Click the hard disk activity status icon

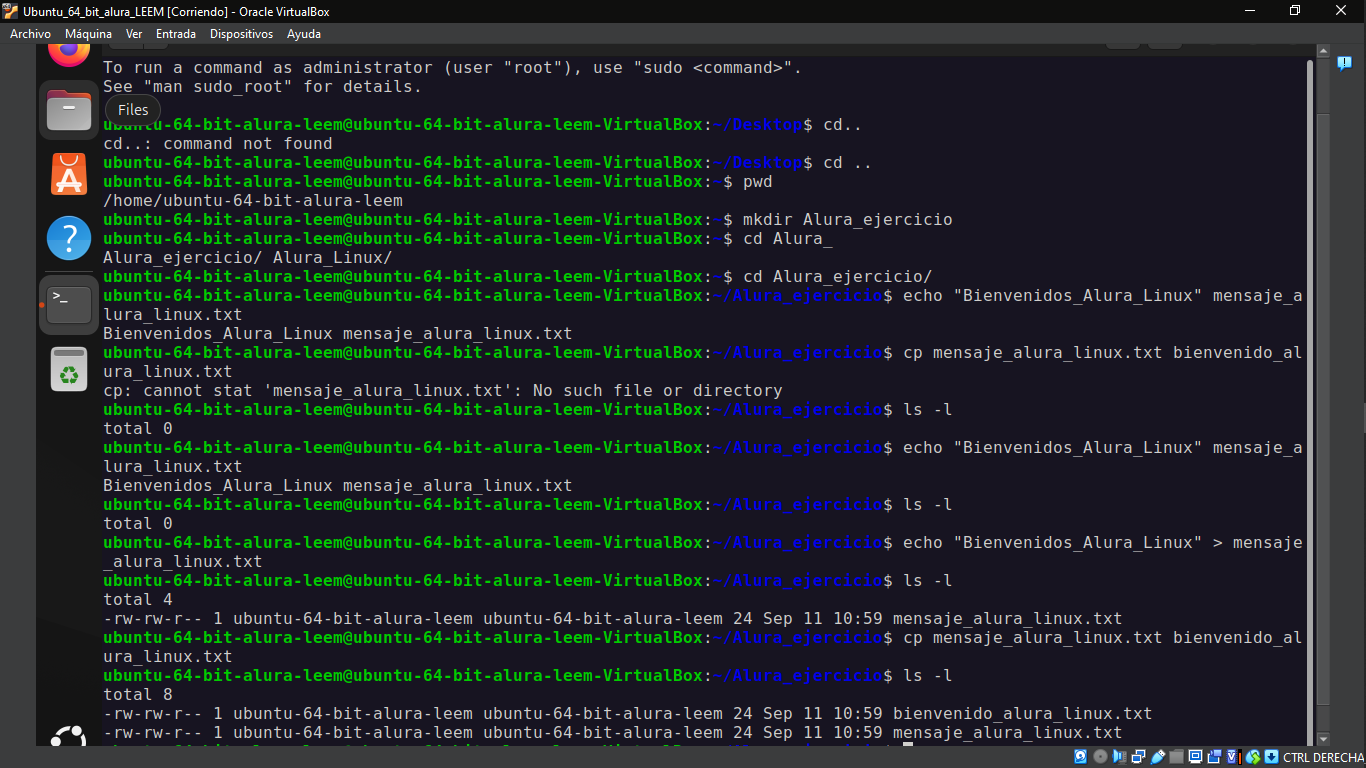tap(1081, 757)
